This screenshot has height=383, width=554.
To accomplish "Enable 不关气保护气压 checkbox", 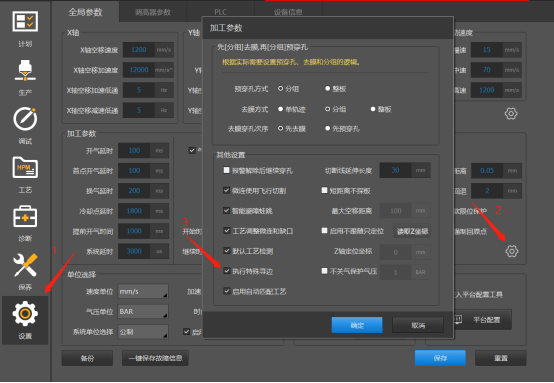I will [324, 271].
